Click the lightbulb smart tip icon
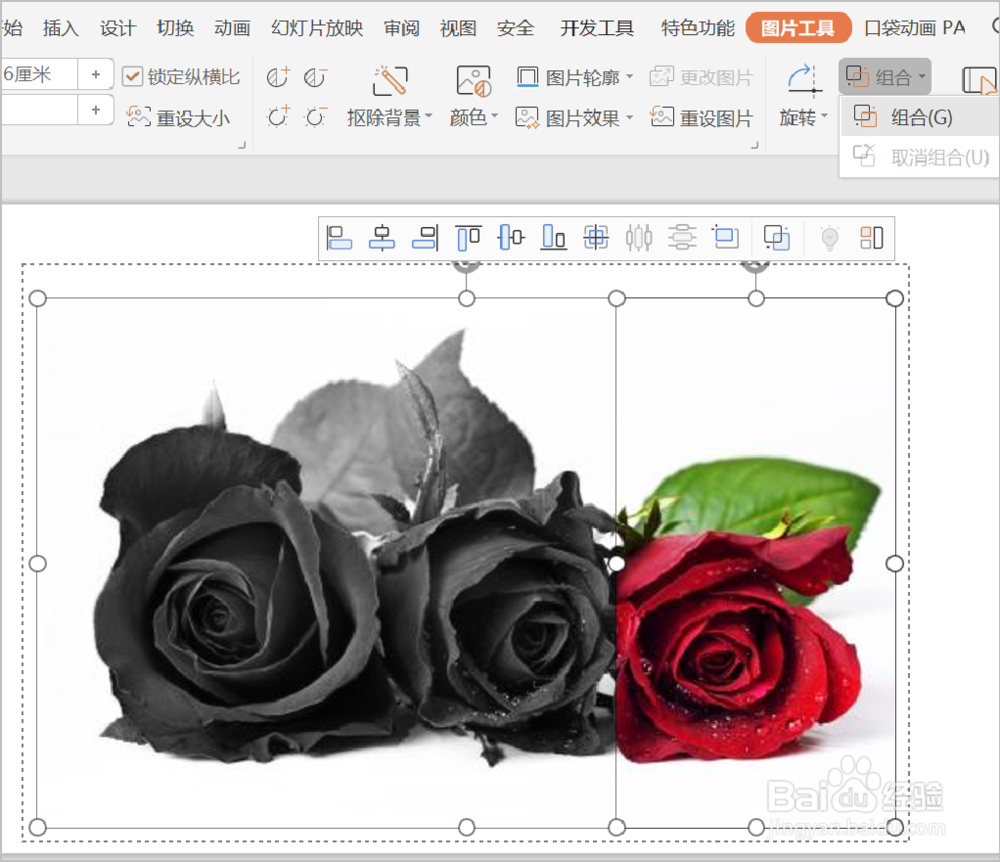1000x862 pixels. [829, 238]
